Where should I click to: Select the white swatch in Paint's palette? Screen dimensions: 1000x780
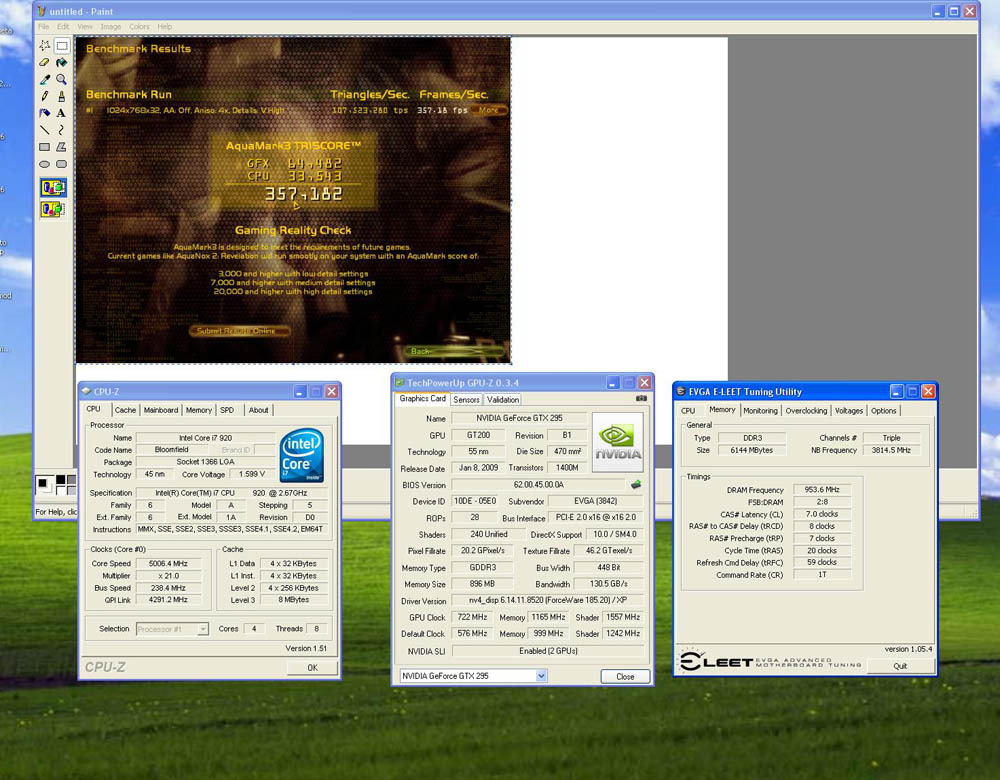coord(61,490)
